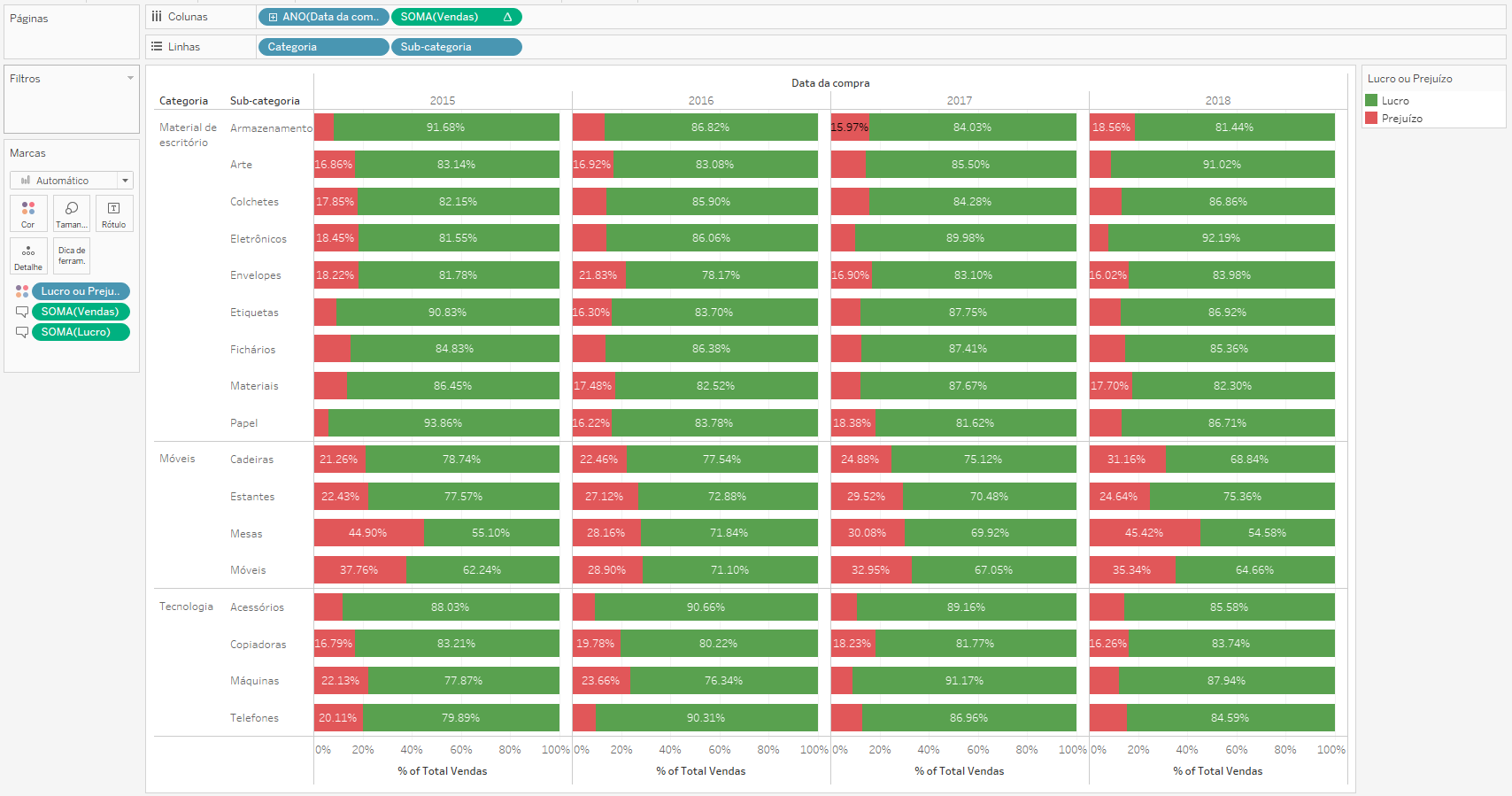Click the 32.95% red bar for Móveis 2017
Viewport: 1512px width, 796px height.
tap(871, 570)
